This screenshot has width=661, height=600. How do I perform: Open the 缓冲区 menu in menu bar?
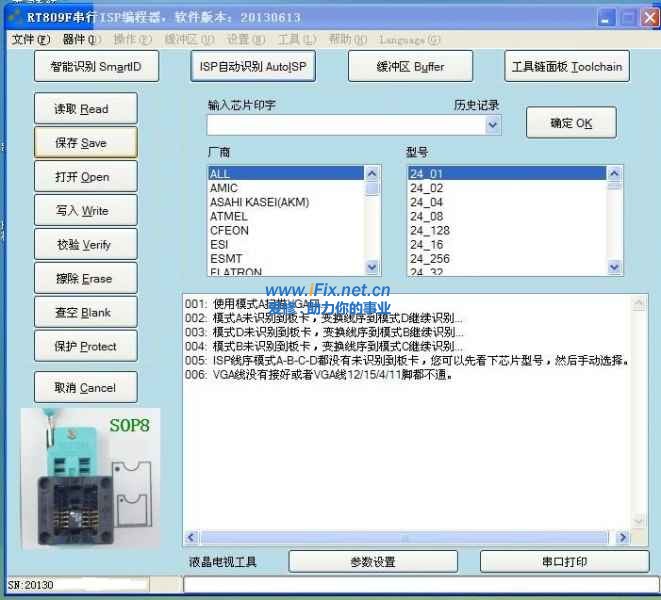pyautogui.click(x=189, y=40)
